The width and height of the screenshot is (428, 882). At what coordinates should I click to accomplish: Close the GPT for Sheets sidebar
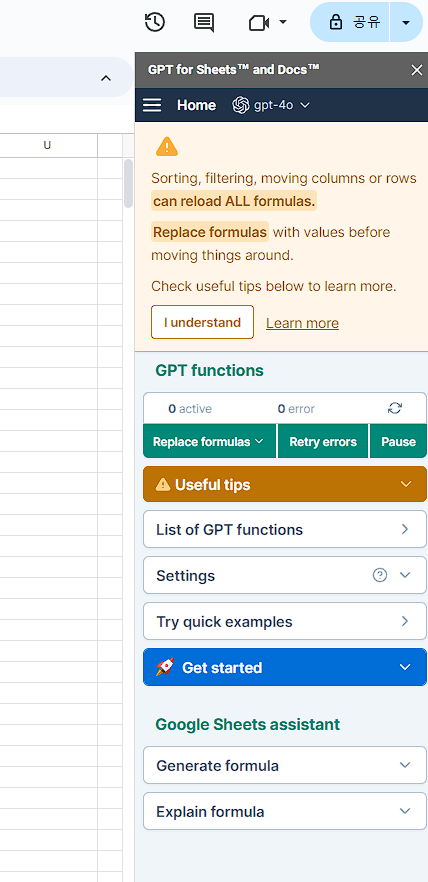coord(417,70)
